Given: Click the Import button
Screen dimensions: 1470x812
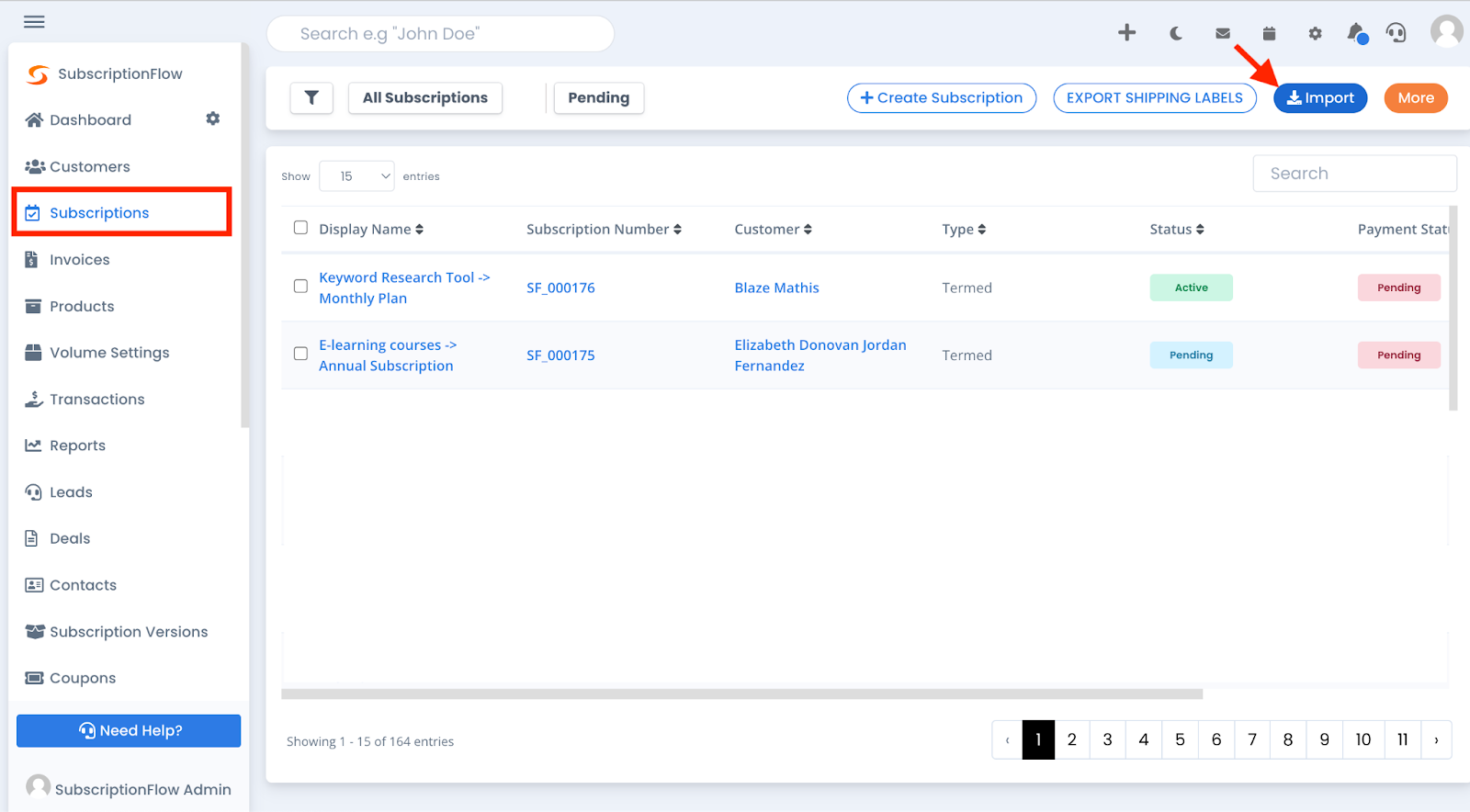Looking at the screenshot, I should coord(1320,98).
